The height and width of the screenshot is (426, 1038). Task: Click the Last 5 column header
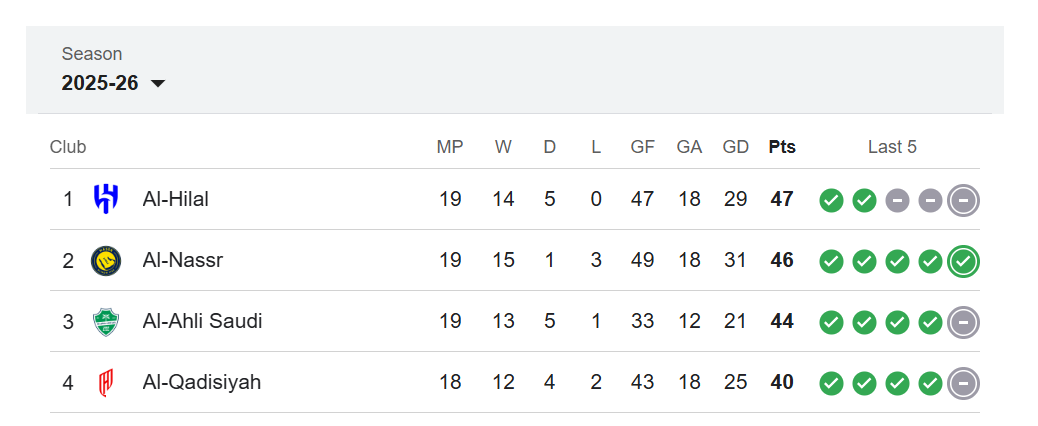(892, 147)
